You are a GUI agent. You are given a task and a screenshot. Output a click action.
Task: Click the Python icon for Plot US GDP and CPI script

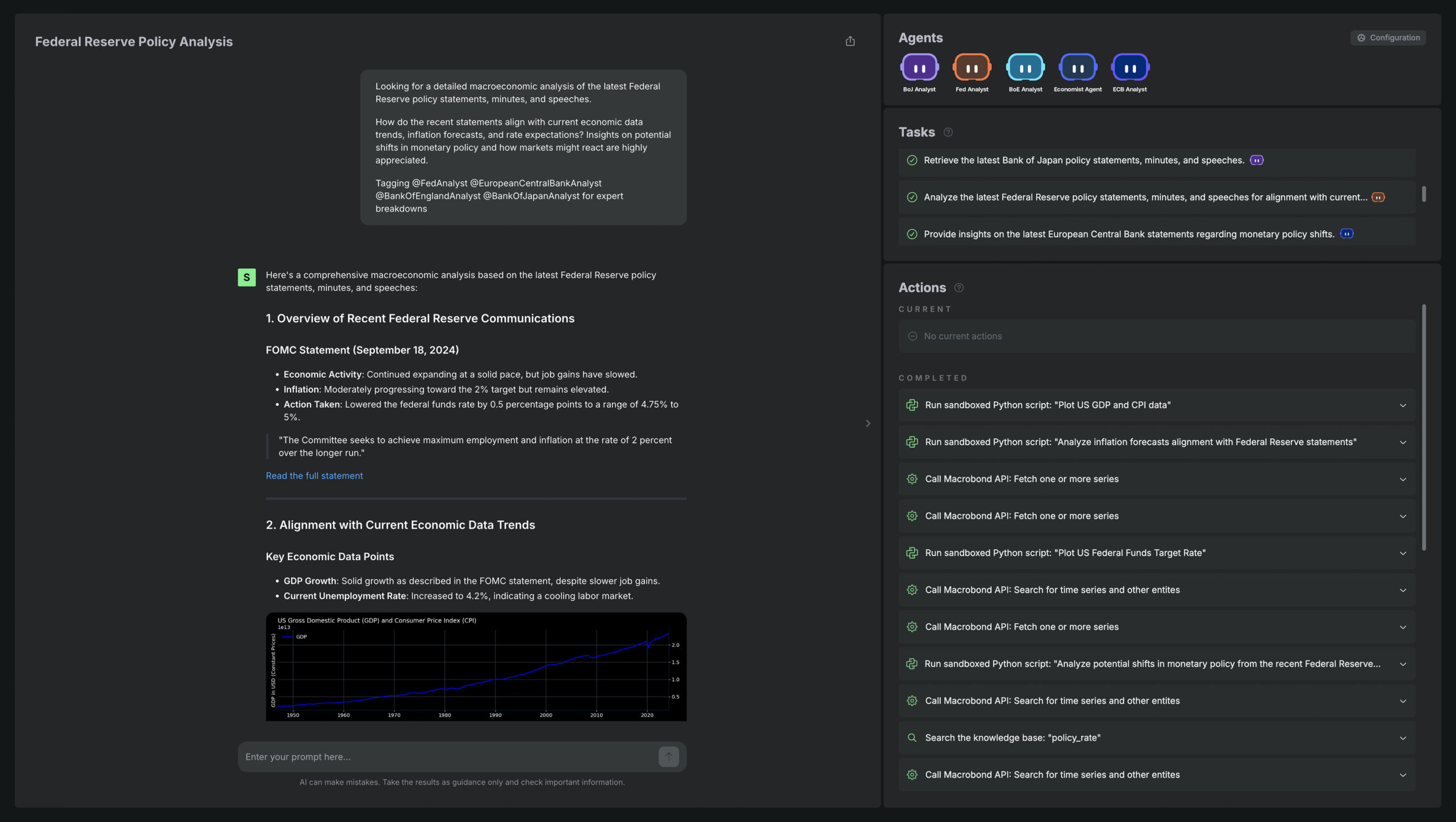(912, 405)
